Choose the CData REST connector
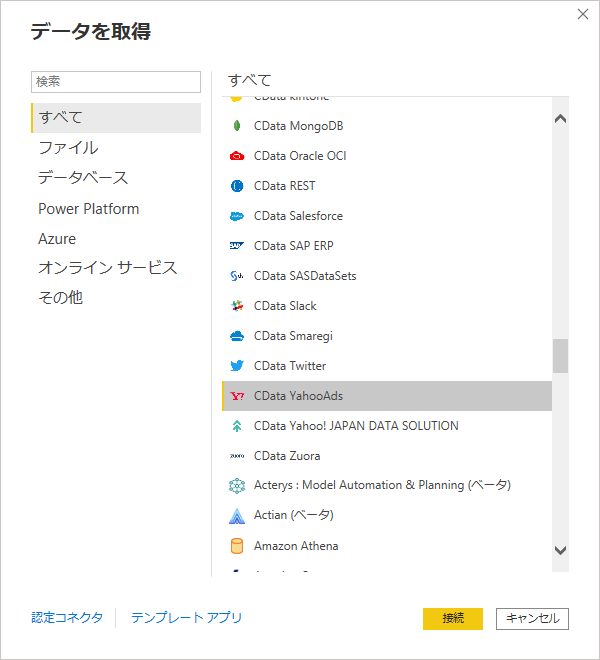Screen dimensions: 600x660 tap(387, 186)
